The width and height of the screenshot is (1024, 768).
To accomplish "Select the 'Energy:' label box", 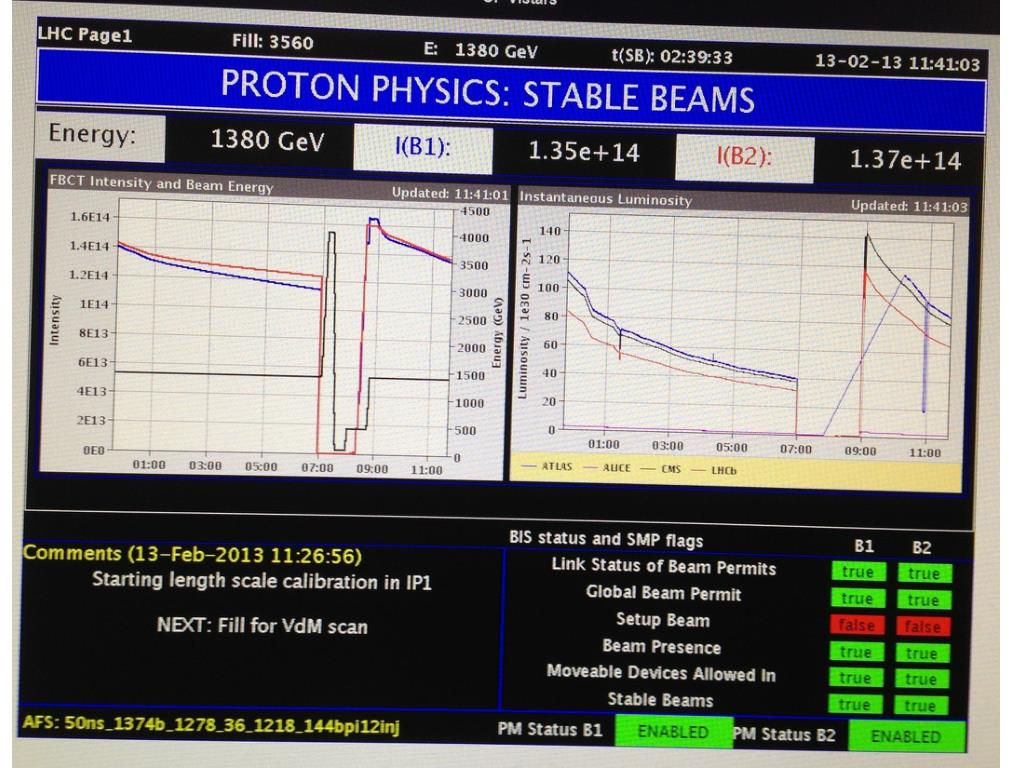I will 100,135.
